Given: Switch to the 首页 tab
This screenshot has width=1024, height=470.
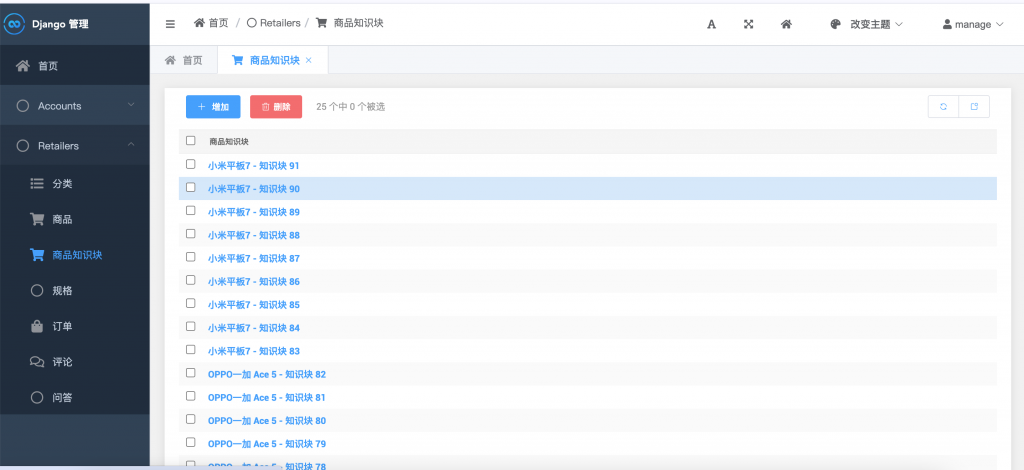Looking at the screenshot, I should pos(184,60).
